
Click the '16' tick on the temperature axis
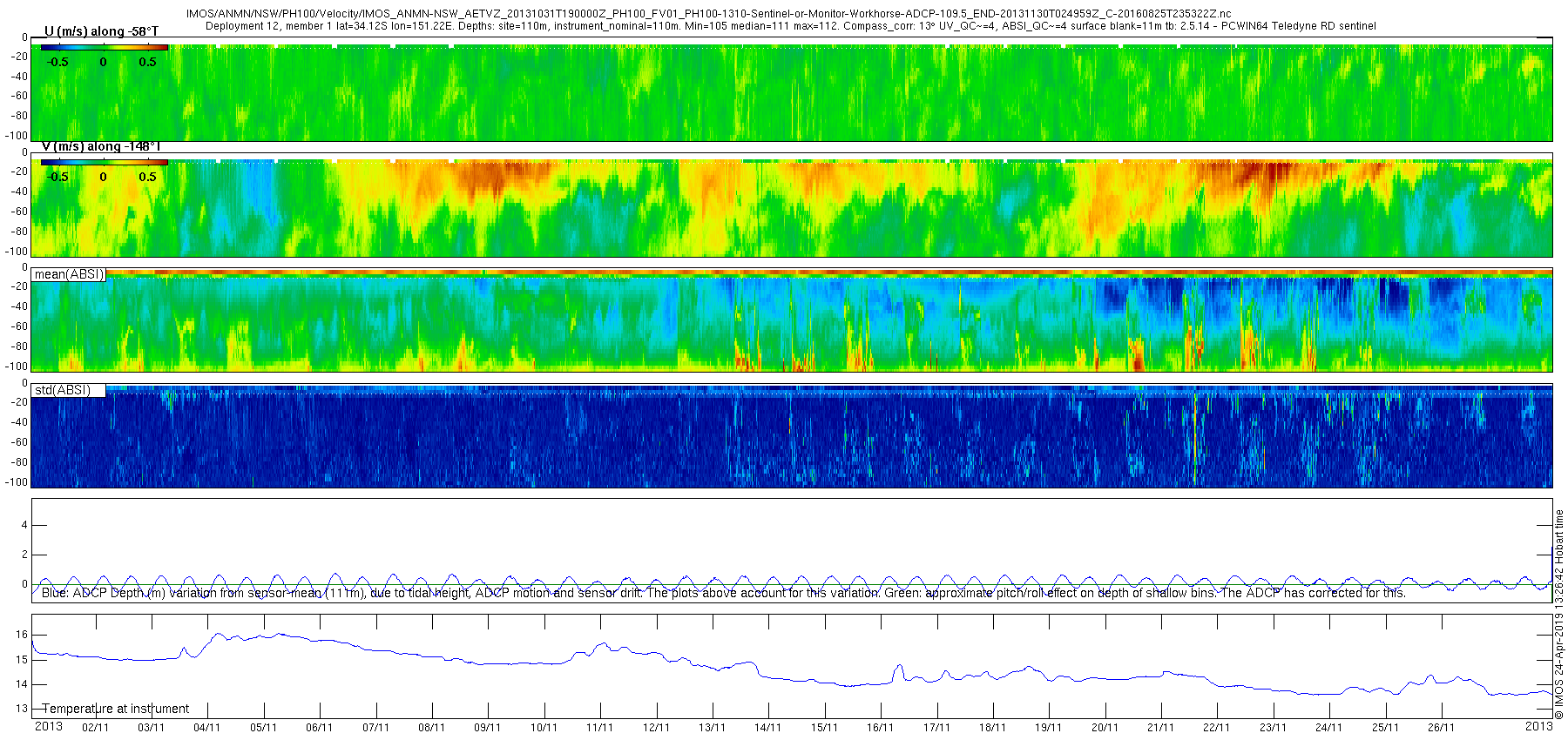pyautogui.click(x=22, y=635)
